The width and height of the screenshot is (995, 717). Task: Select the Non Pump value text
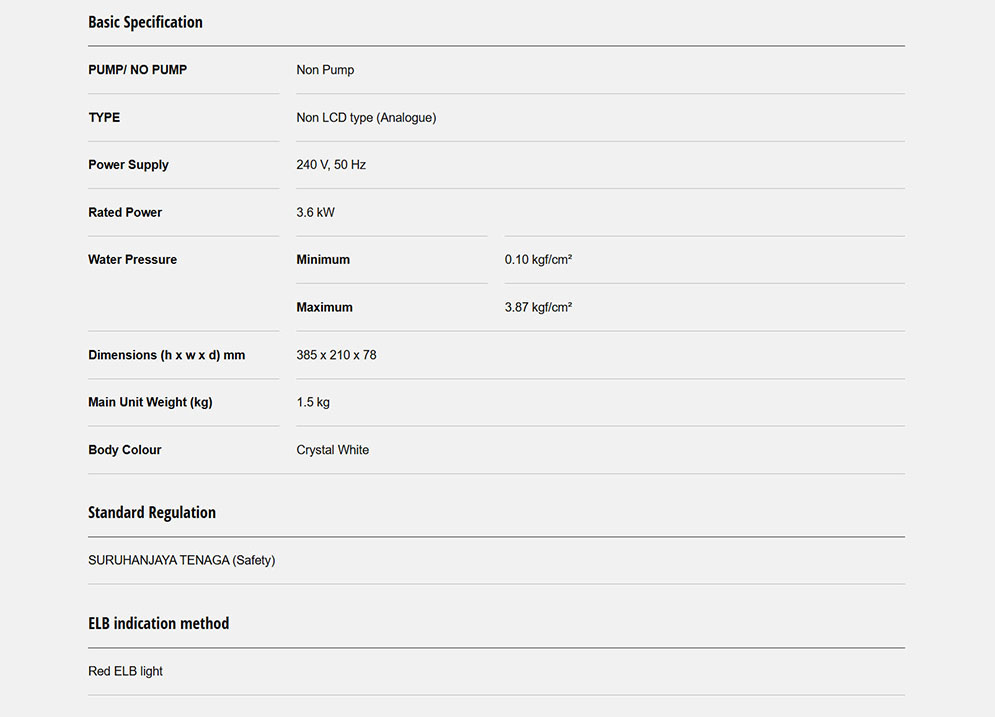coord(325,70)
